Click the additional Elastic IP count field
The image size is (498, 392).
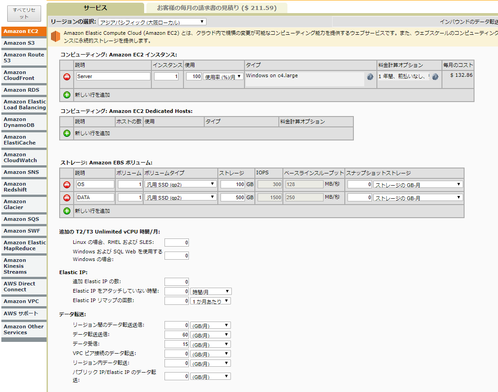click(177, 282)
